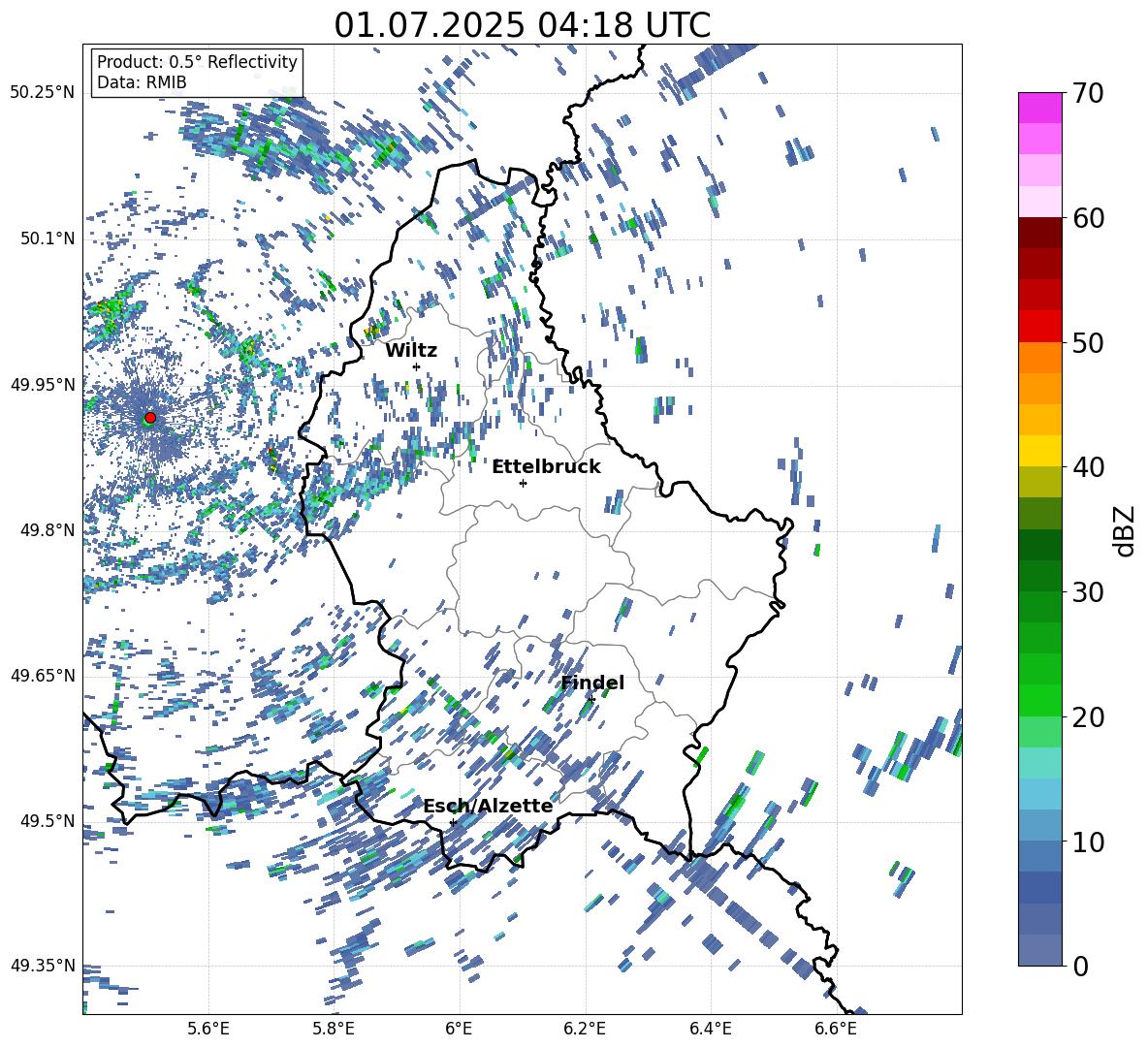Click the orange colorbar segment below 50

[x=1039, y=358]
